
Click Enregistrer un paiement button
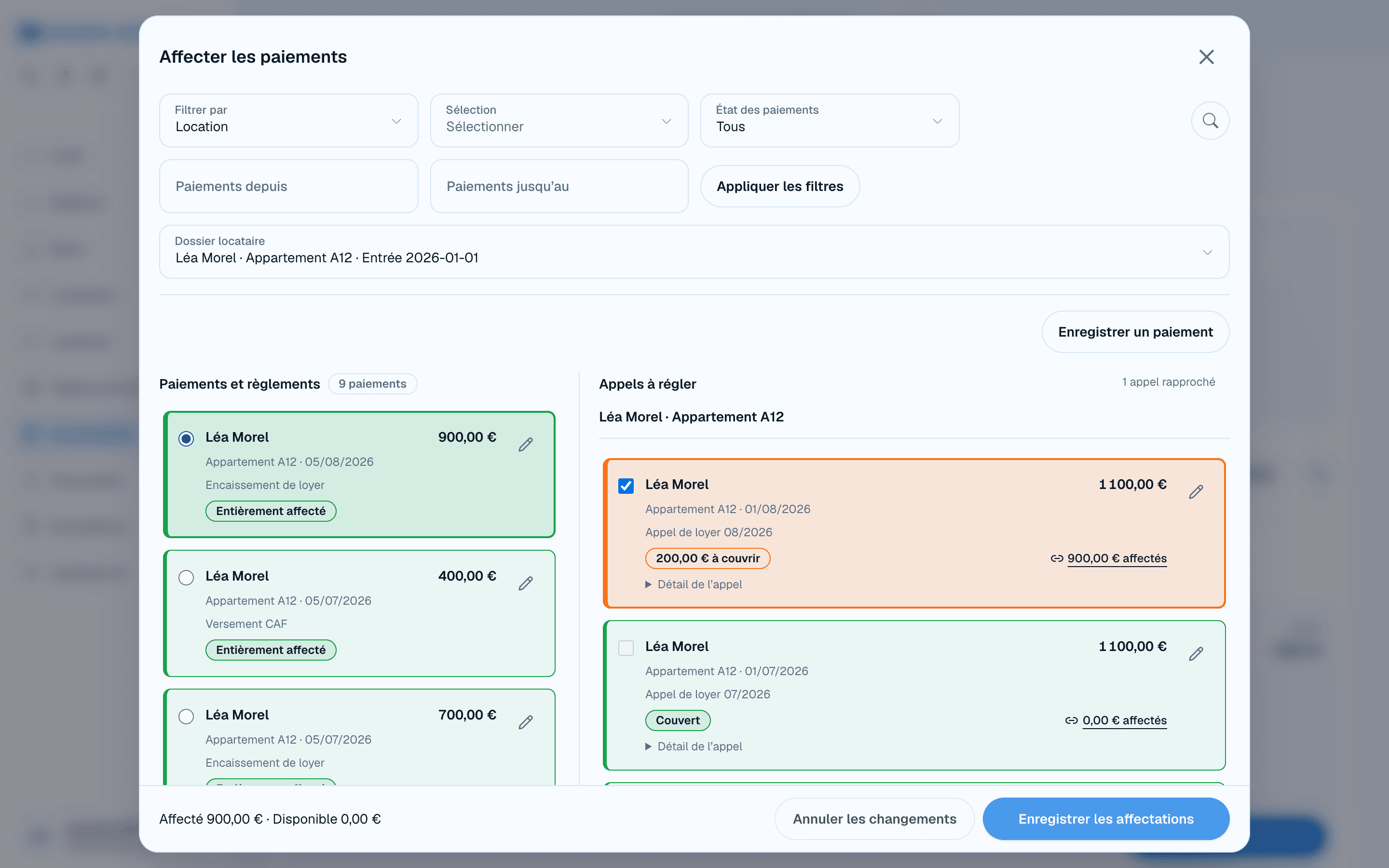click(x=1135, y=332)
